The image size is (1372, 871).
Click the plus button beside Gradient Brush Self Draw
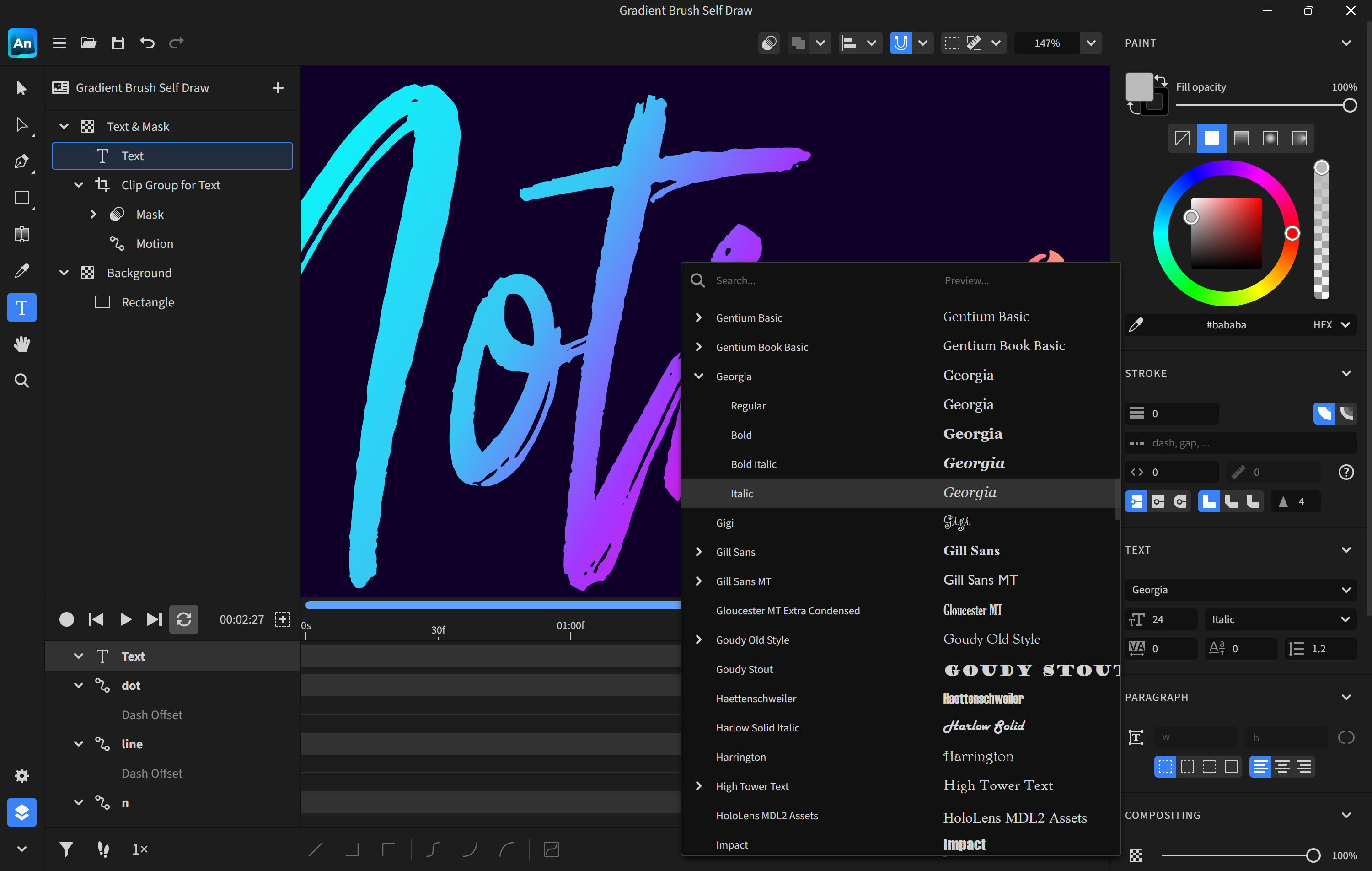pos(278,88)
